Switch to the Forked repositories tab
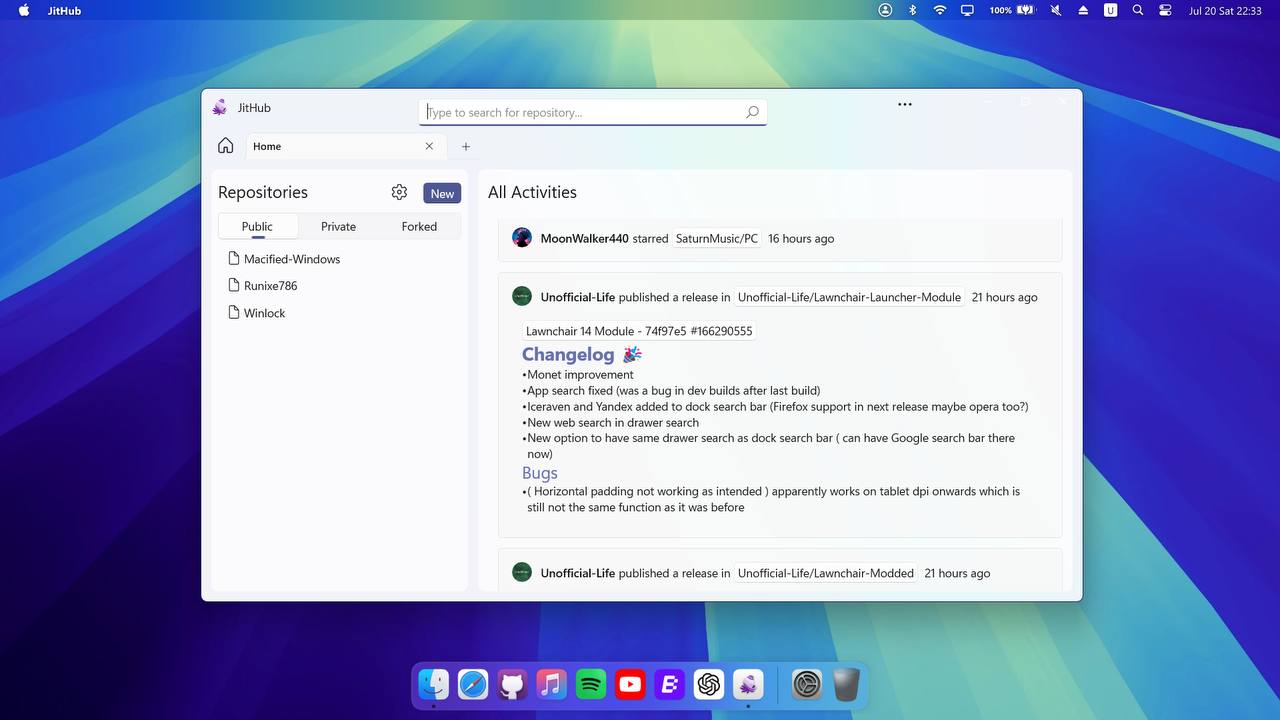Viewport: 1280px width, 720px height. (x=419, y=226)
